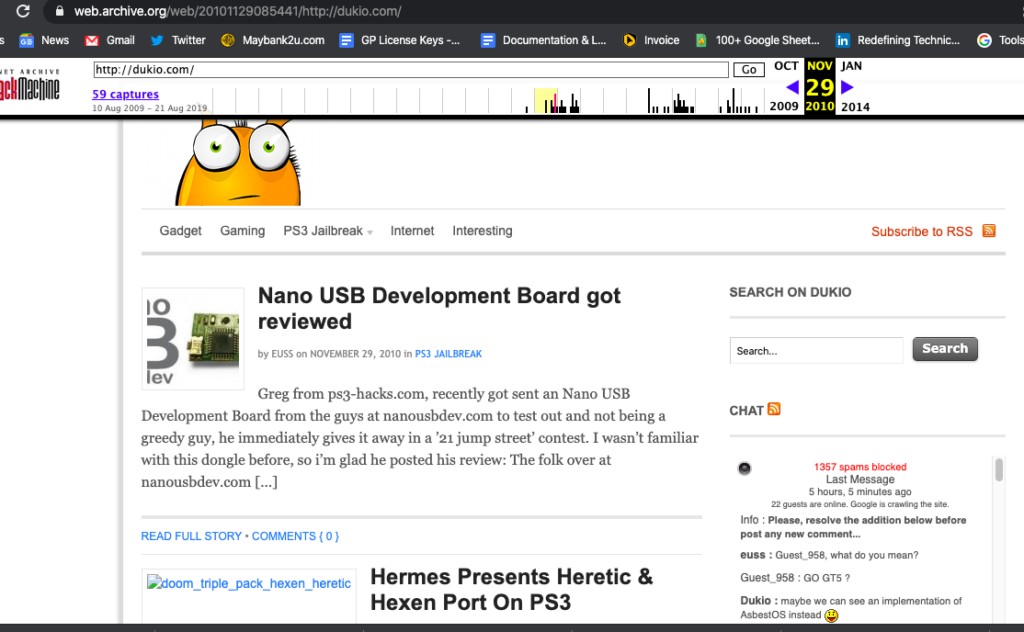This screenshot has width=1024, height=632.
Task: Open the PS3 JAILBREAK category link
Action: (448, 354)
